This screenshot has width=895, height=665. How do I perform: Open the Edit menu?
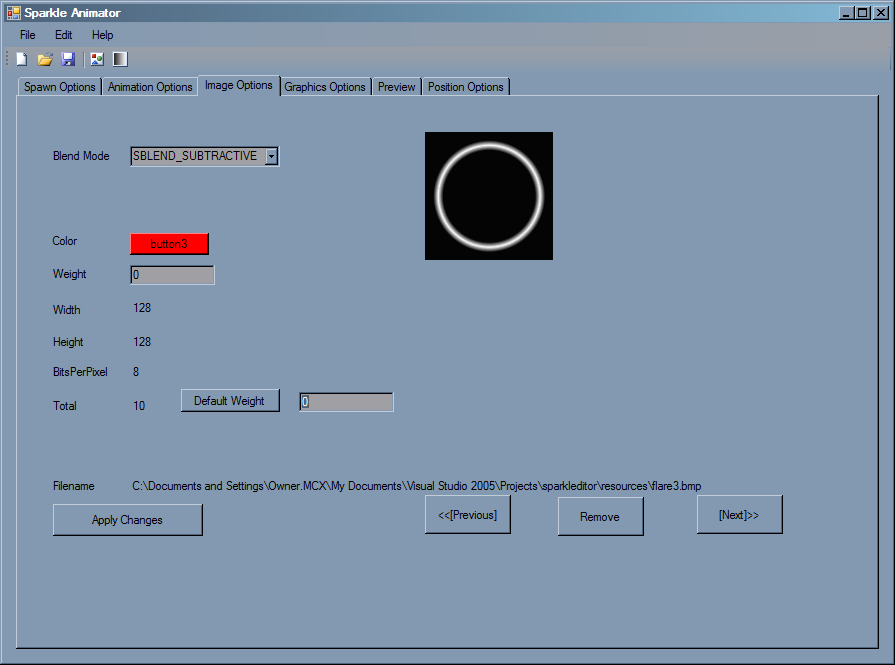click(62, 34)
